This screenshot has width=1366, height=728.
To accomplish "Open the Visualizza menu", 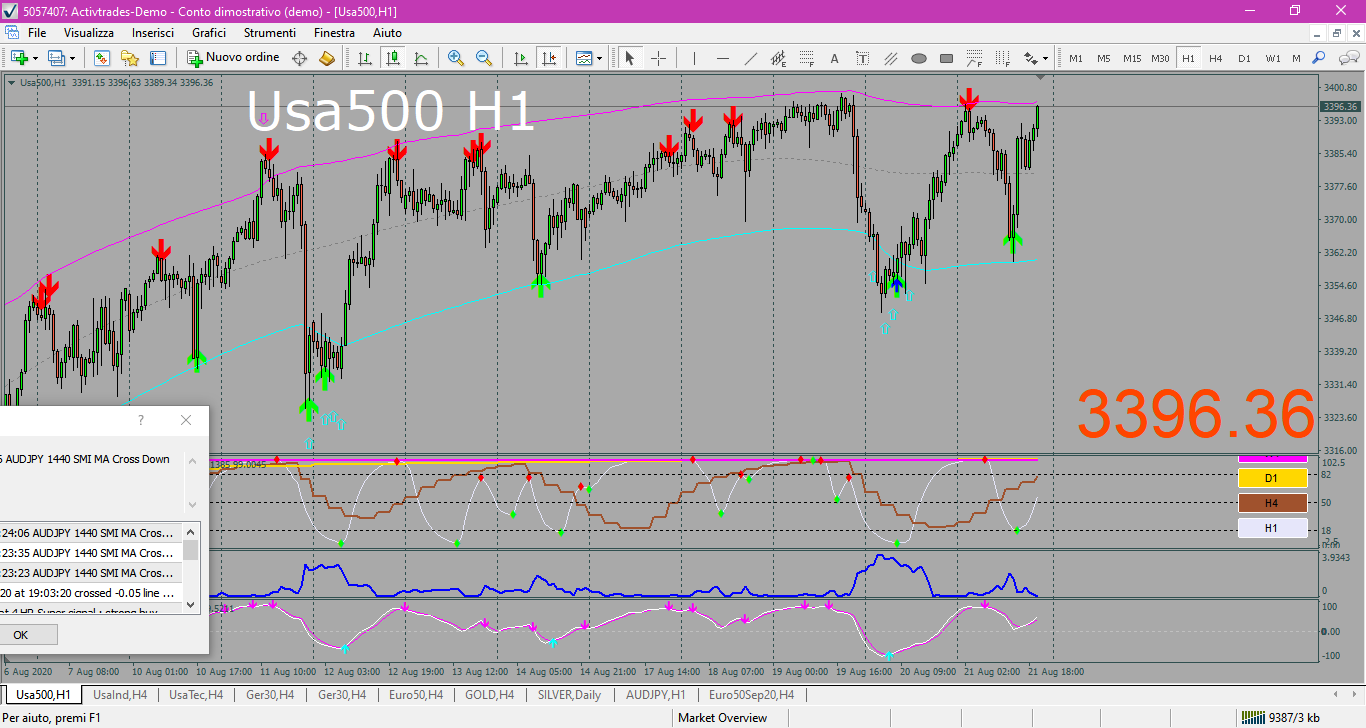I will tap(89, 33).
